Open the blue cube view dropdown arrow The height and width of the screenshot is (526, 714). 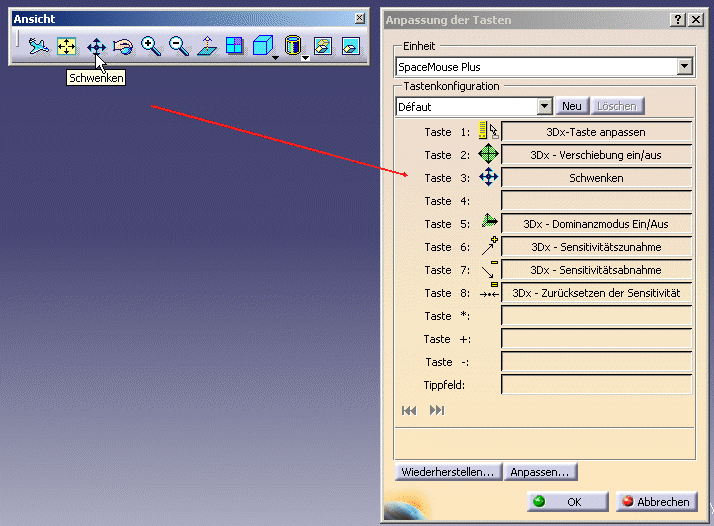point(275,58)
